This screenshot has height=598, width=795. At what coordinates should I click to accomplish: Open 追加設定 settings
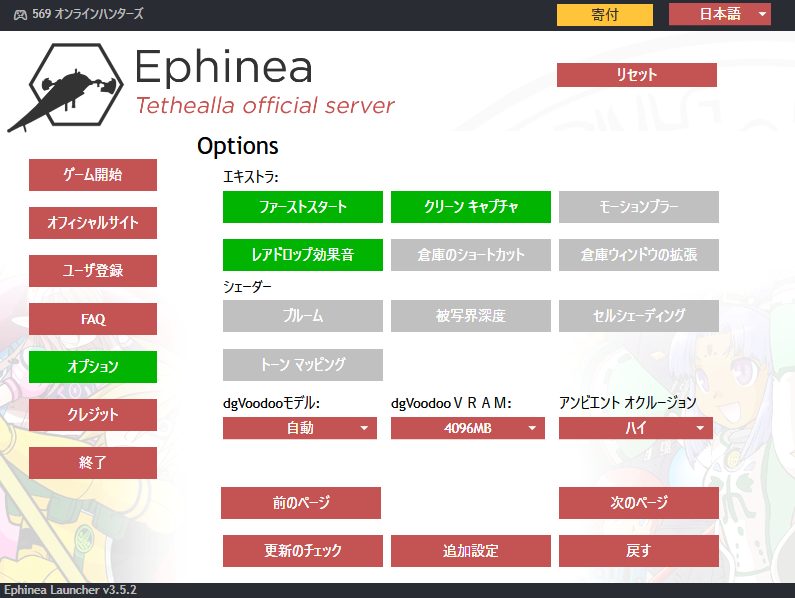(x=471, y=551)
